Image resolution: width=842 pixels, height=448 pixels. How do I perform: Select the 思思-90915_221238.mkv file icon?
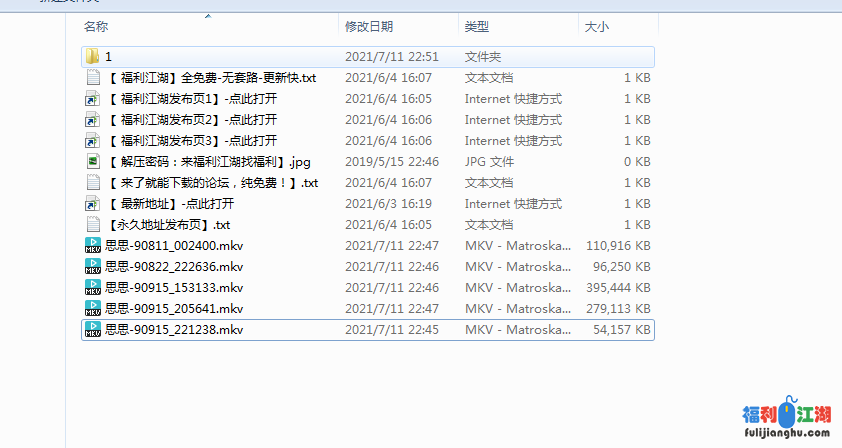pyautogui.click(x=92, y=330)
